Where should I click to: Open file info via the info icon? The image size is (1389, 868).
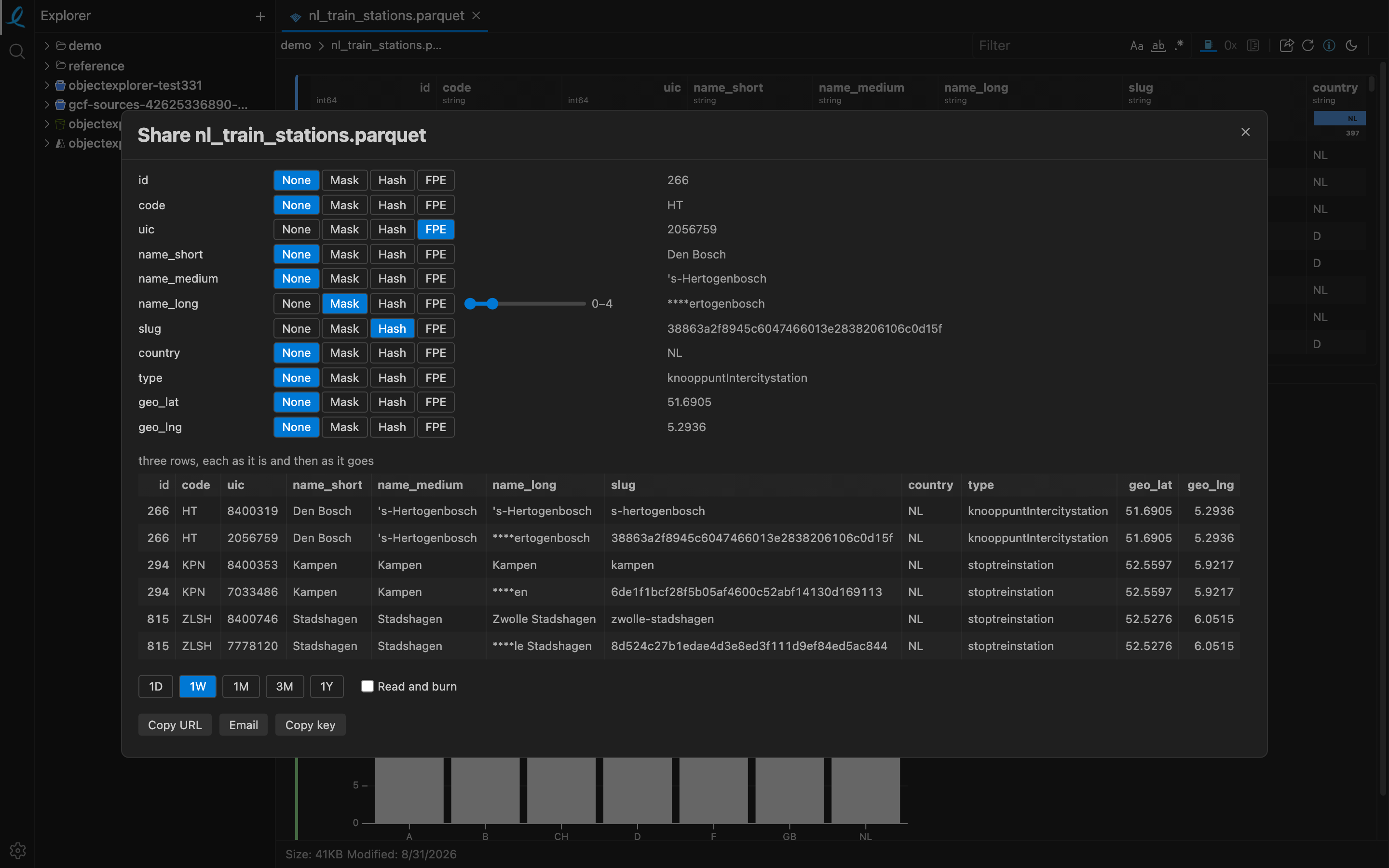1329,45
